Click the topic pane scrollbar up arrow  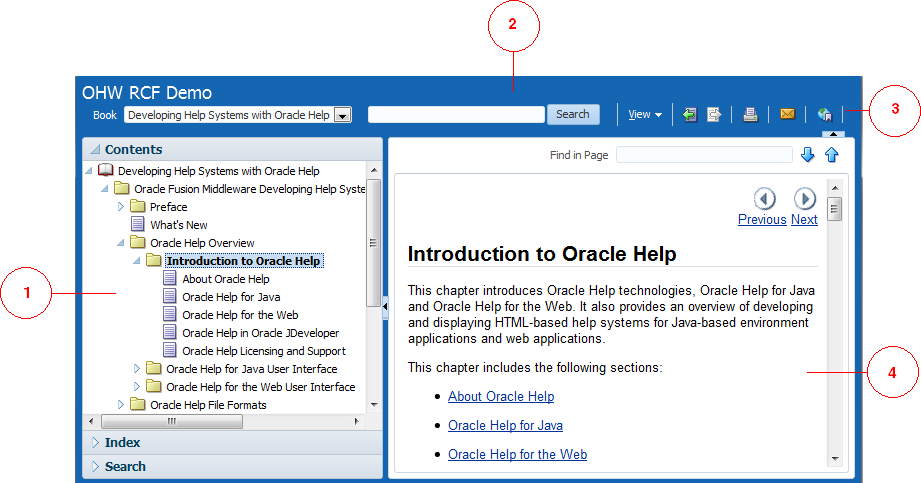click(x=835, y=187)
